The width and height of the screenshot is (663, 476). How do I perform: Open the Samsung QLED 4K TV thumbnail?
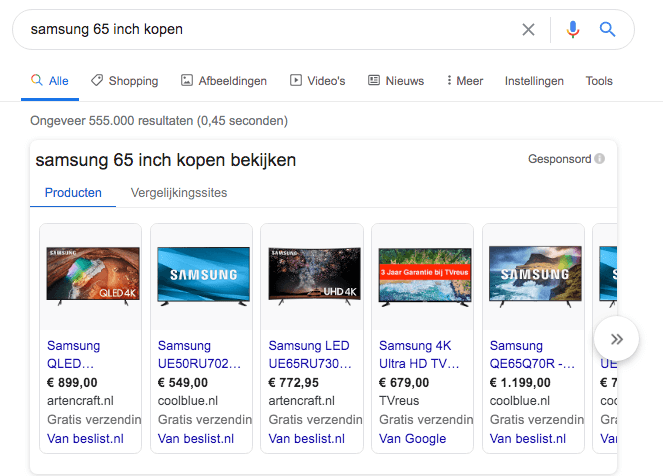pos(93,276)
